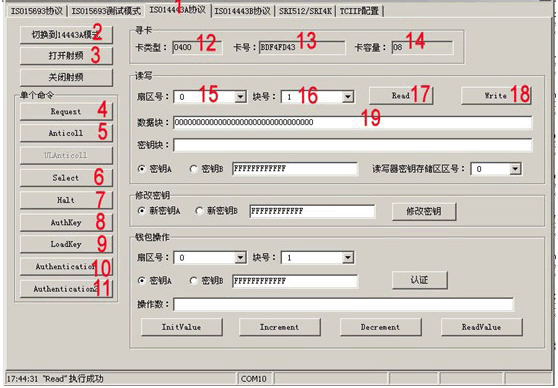The width and height of the screenshot is (558, 388).
Task: Click the LoadKey button
Action: tap(66, 244)
